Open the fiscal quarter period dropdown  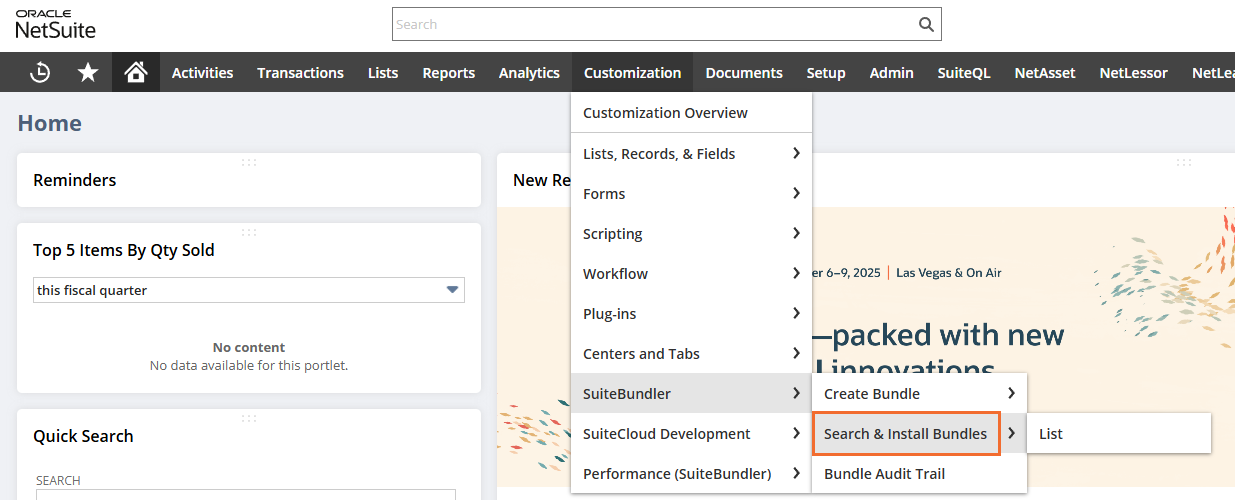pyautogui.click(x=249, y=290)
